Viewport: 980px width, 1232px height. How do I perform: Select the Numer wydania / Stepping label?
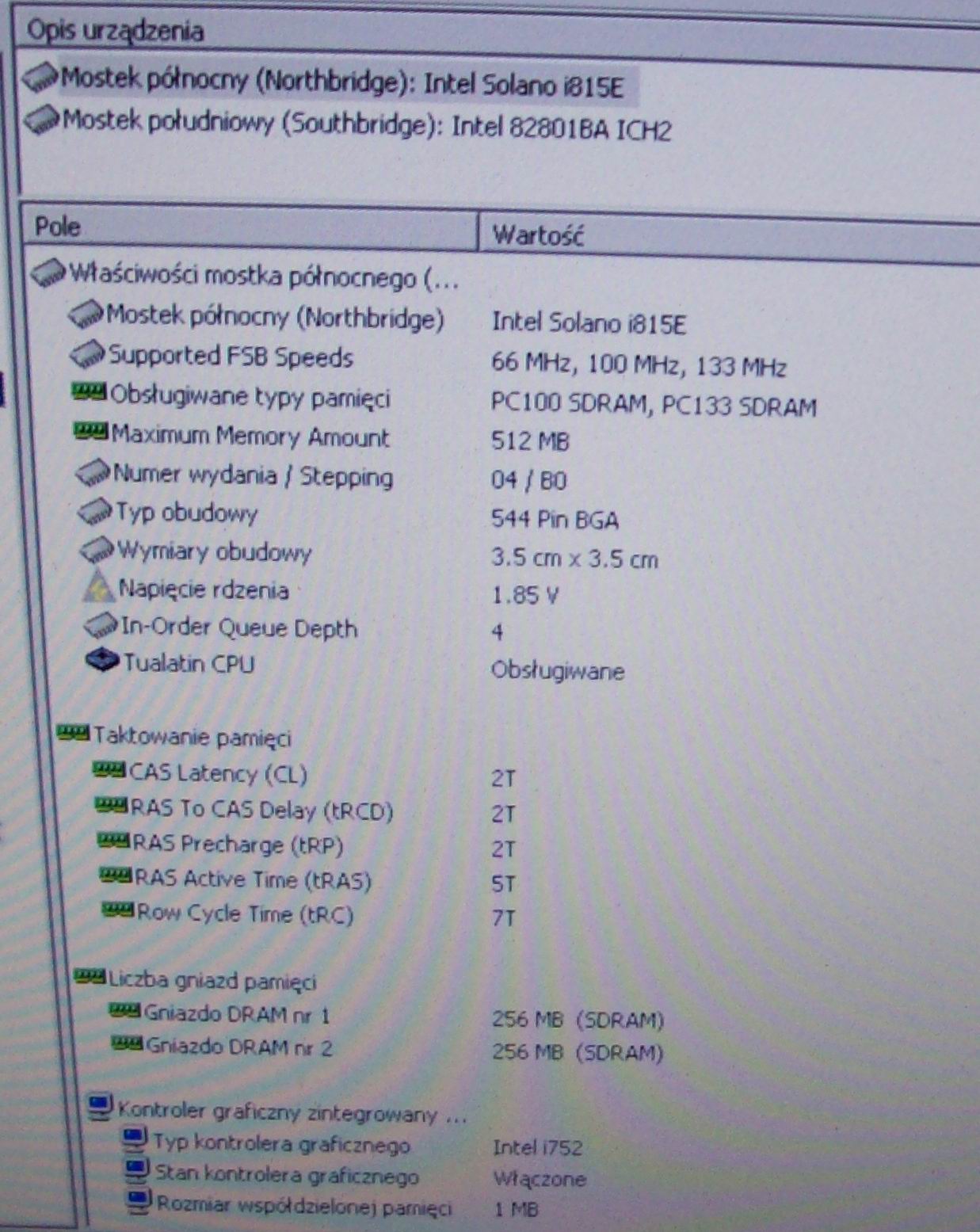pos(253,475)
